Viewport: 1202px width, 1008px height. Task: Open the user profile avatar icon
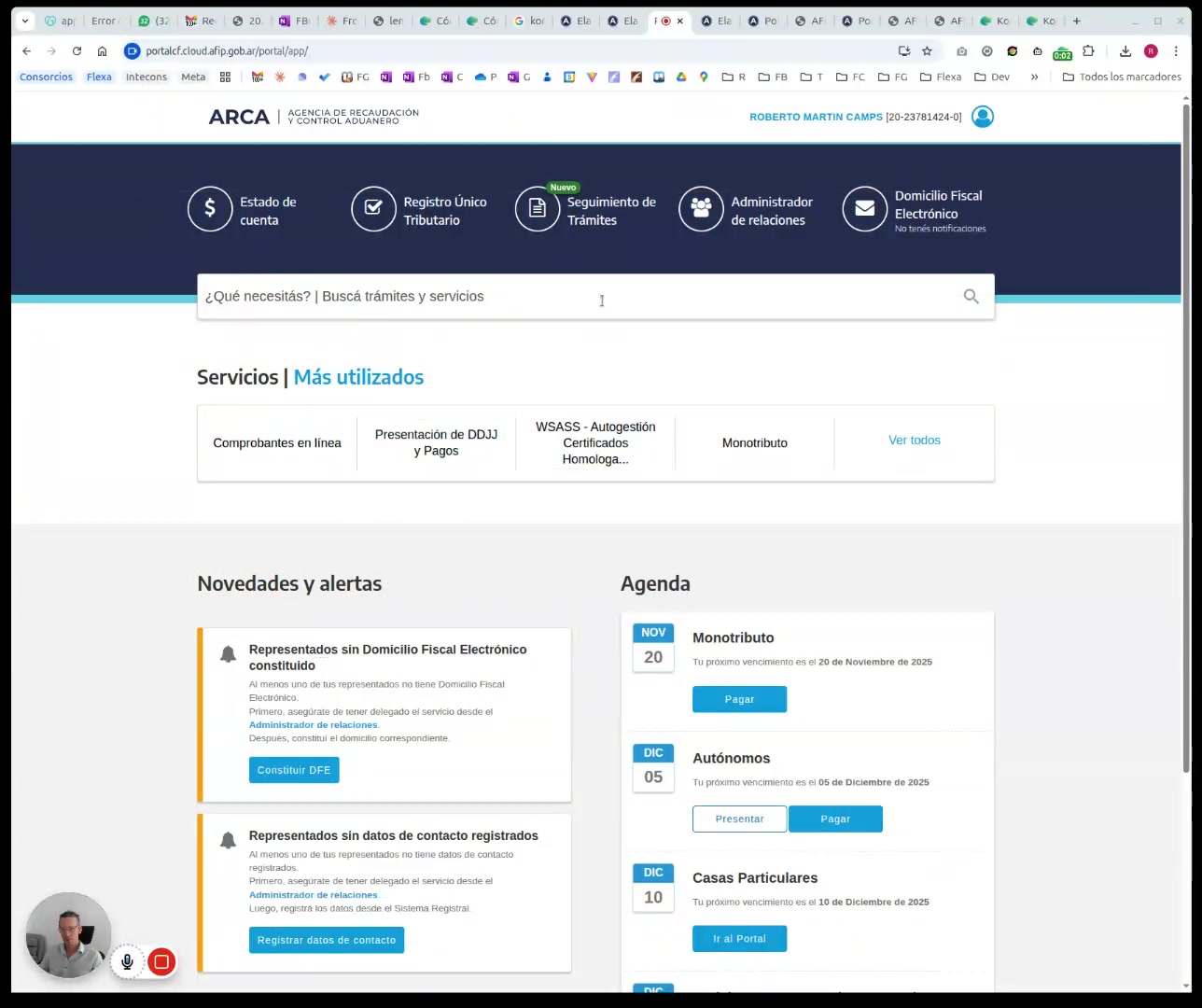[x=983, y=117]
